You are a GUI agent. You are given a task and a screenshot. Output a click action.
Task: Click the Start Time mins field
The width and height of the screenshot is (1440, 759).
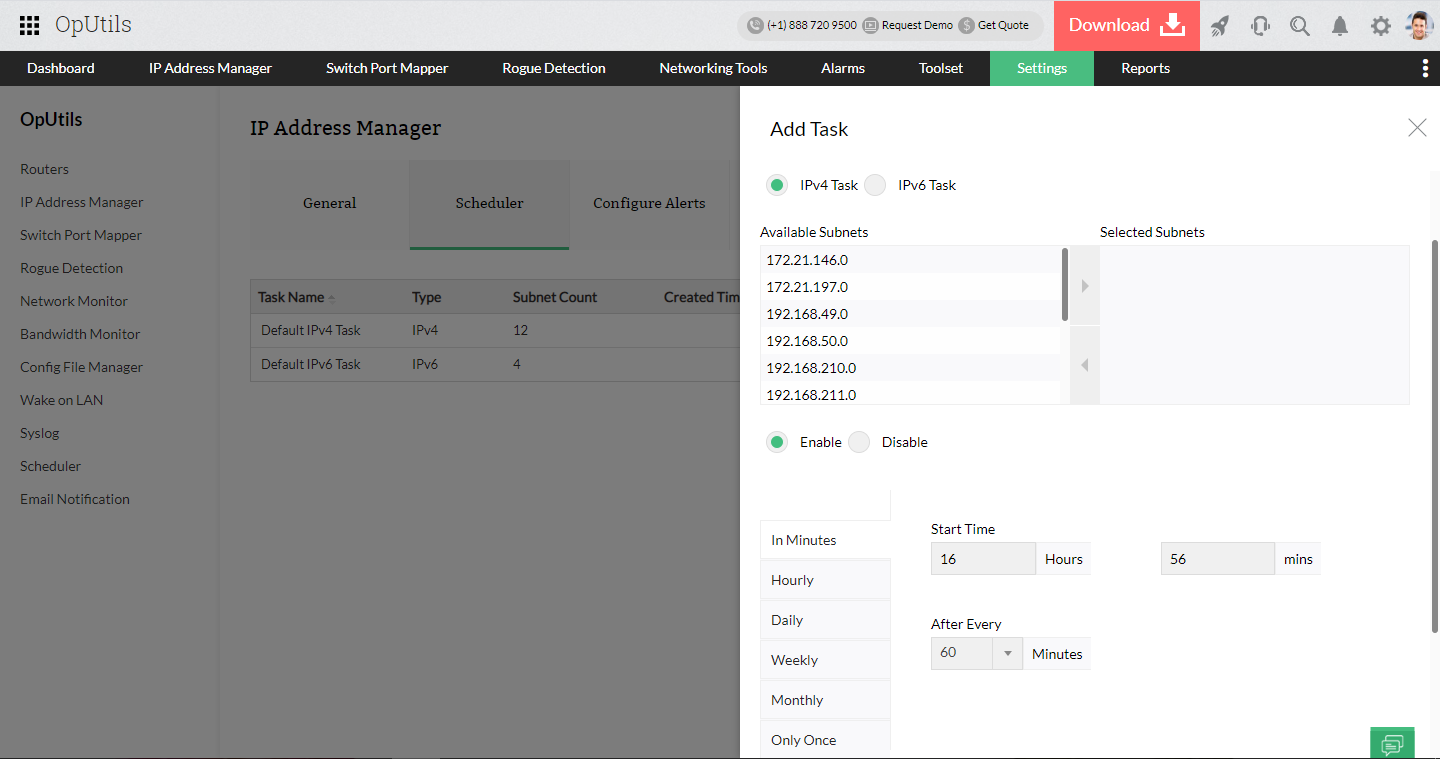1218,559
